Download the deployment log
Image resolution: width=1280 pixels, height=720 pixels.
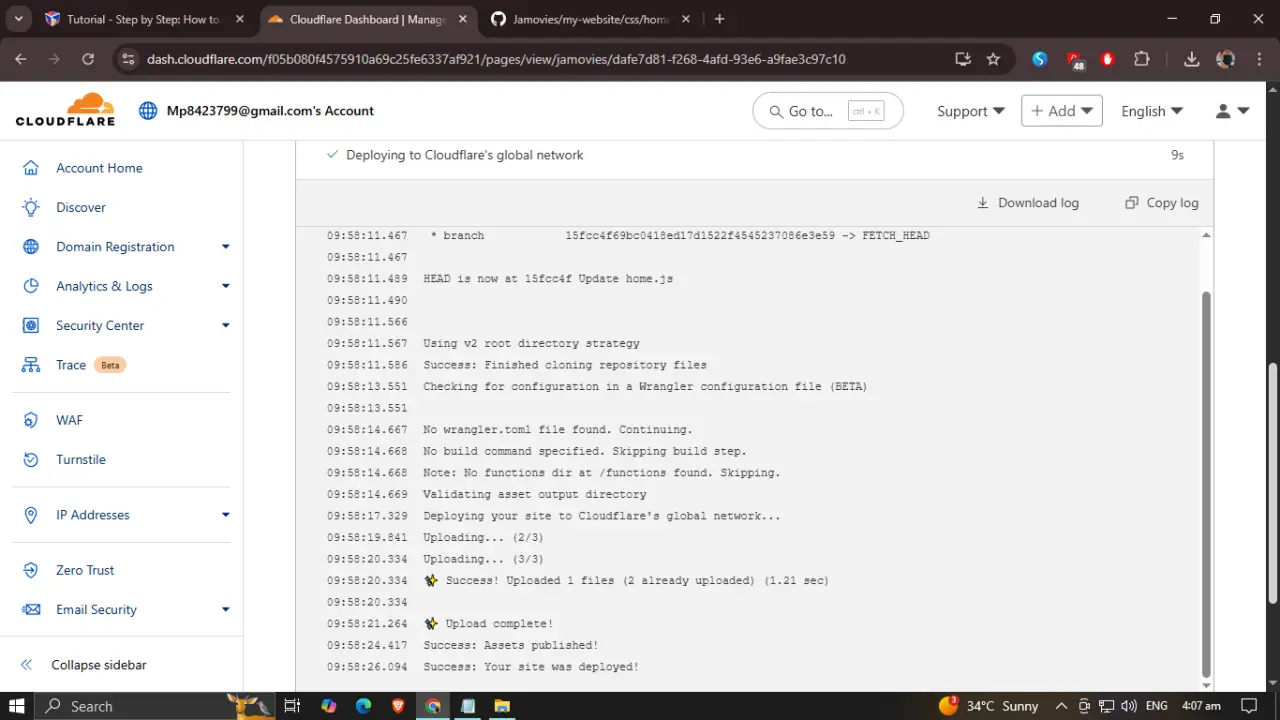1028,203
